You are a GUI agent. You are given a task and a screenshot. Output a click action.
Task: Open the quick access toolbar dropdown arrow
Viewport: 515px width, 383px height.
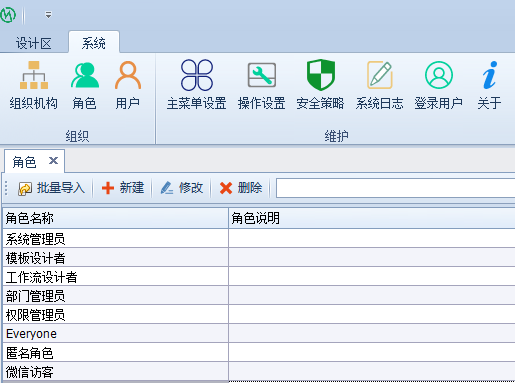[x=48, y=15]
